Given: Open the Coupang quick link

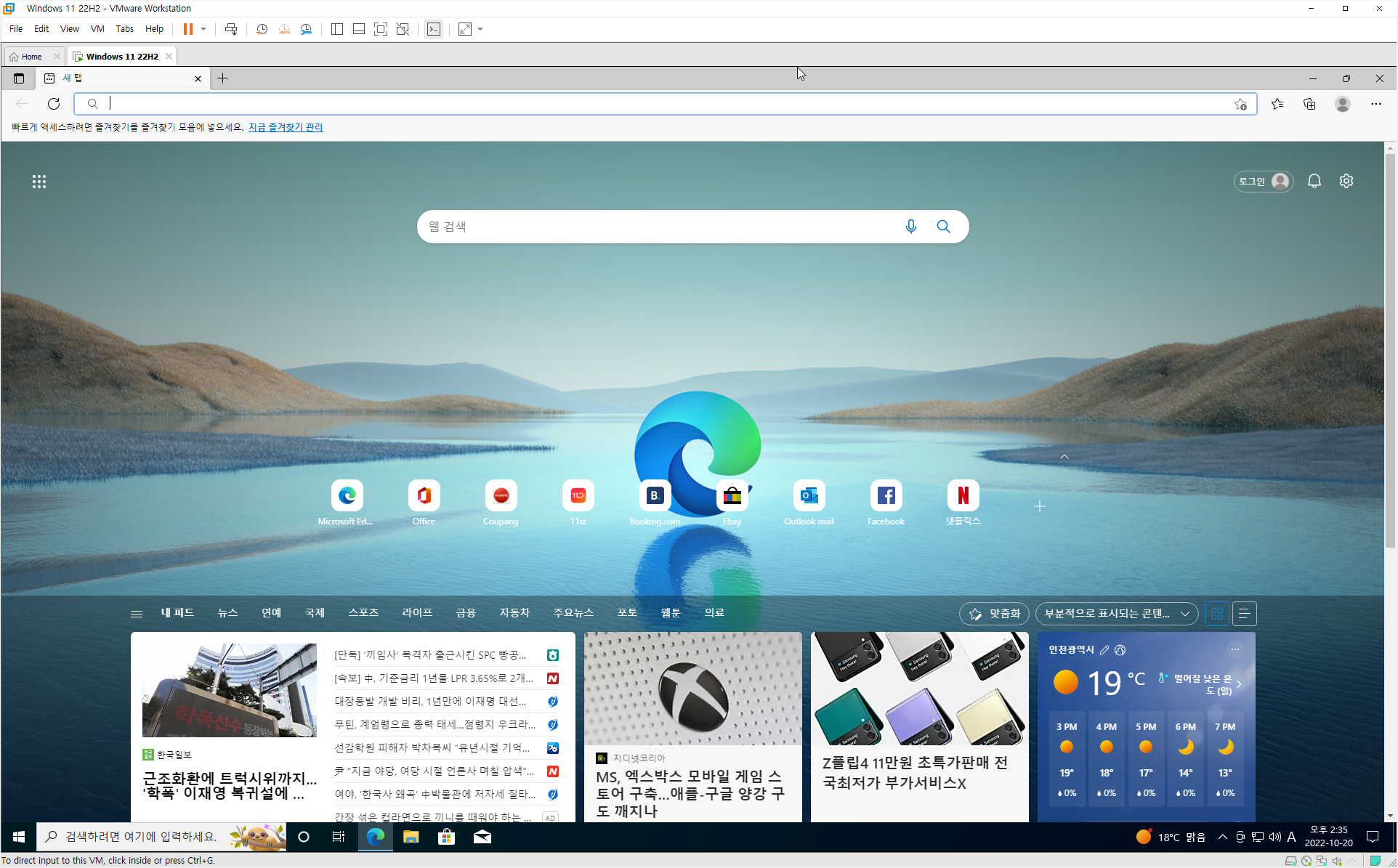Looking at the screenshot, I should (x=501, y=503).
